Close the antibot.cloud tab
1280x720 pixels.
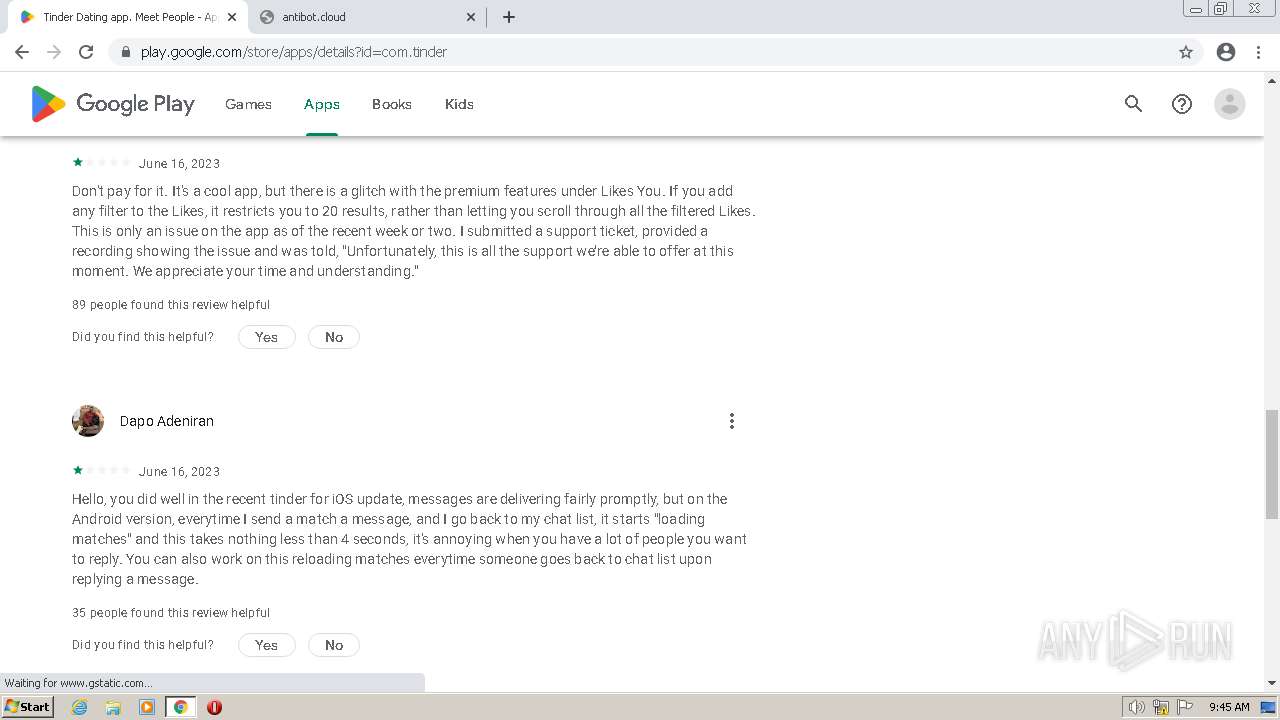click(471, 17)
